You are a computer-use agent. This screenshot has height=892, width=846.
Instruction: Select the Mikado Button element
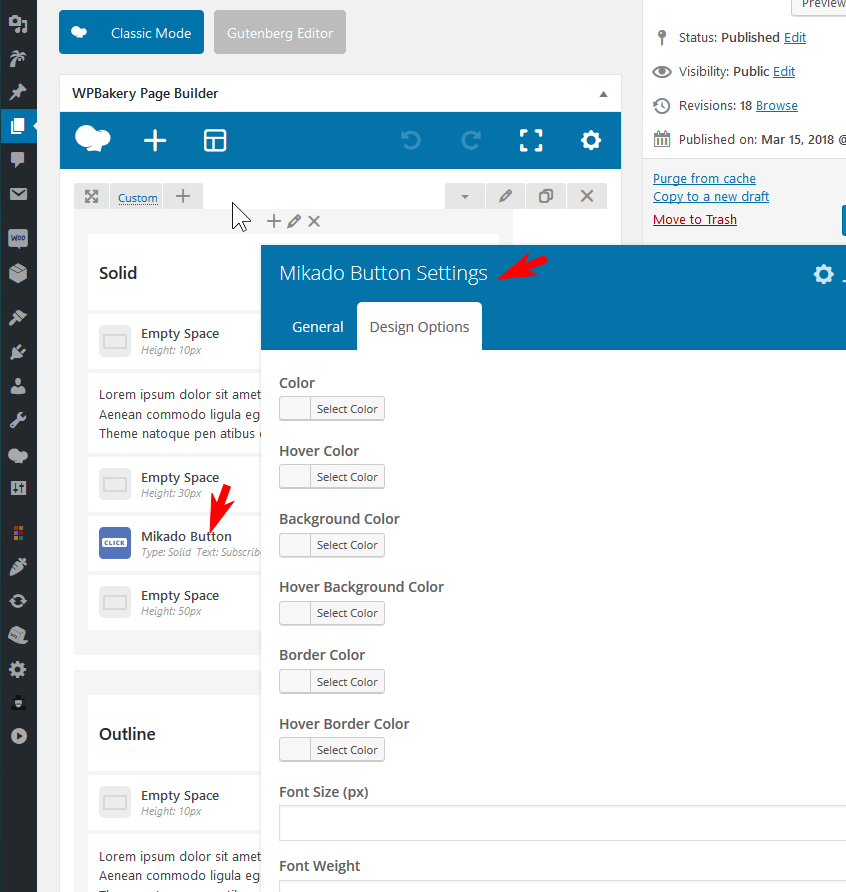[175, 543]
